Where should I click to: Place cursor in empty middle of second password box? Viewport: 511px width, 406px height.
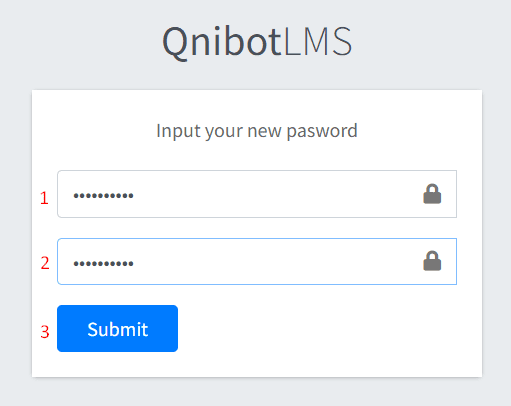point(267,261)
